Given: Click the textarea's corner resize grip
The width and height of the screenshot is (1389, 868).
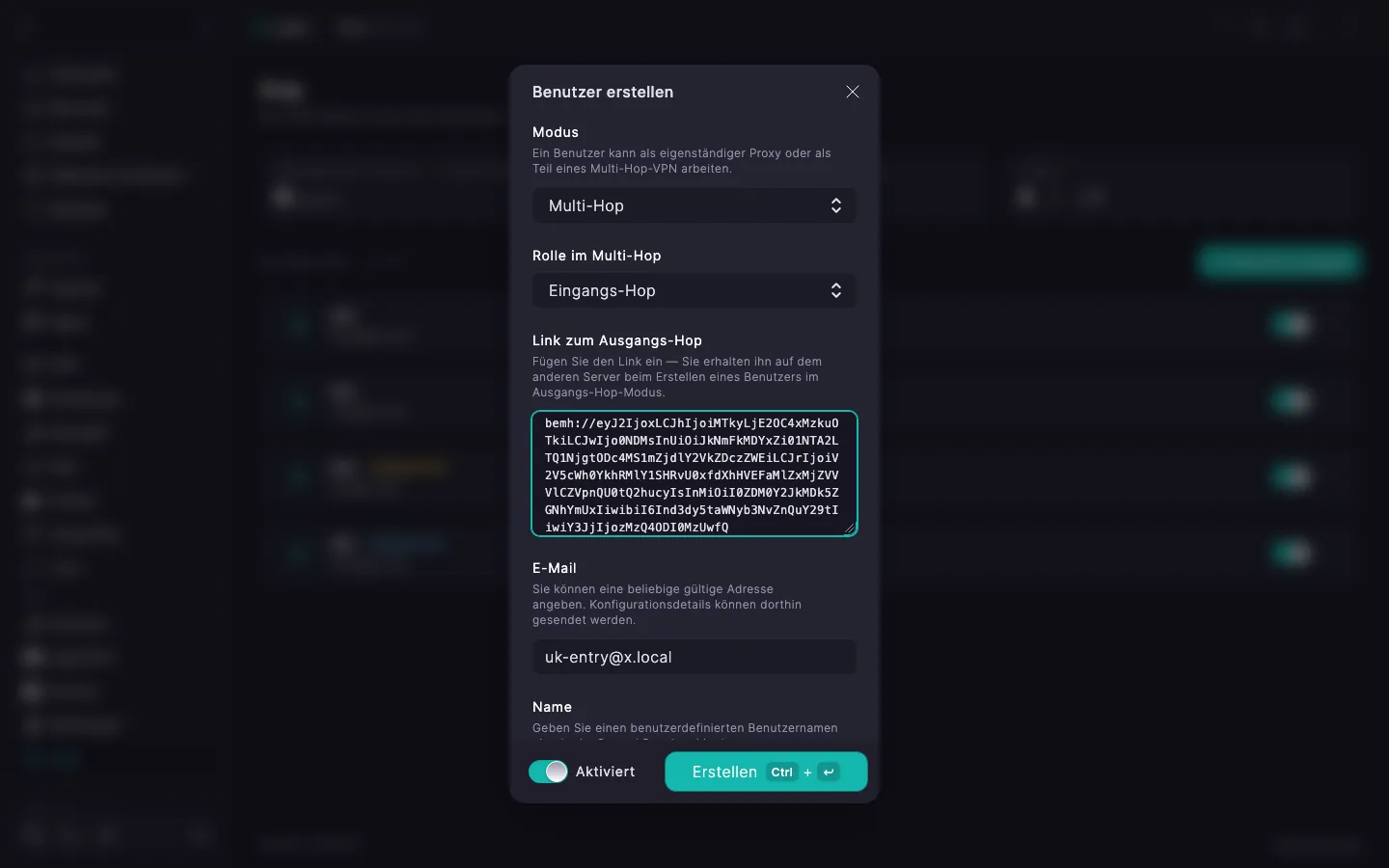Looking at the screenshot, I should (x=850, y=528).
